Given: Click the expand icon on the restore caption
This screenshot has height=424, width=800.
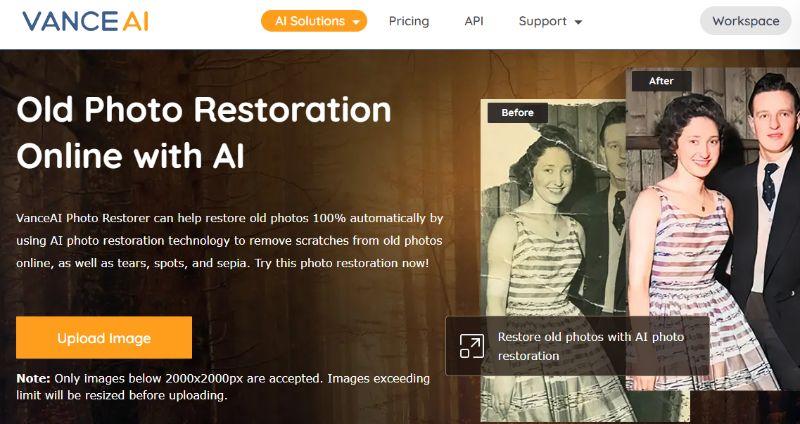Looking at the screenshot, I should coord(471,346).
